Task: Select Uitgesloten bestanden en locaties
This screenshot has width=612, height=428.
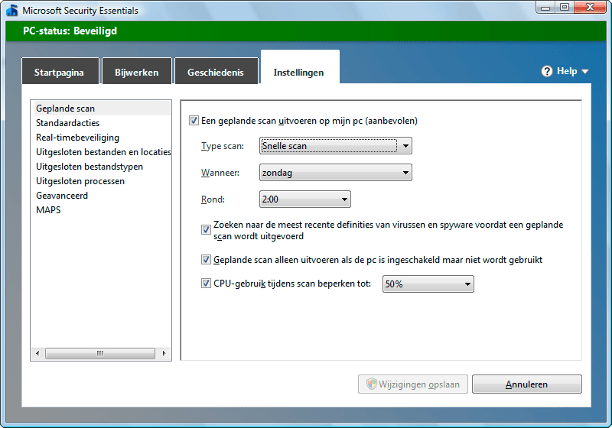Action: click(101, 152)
